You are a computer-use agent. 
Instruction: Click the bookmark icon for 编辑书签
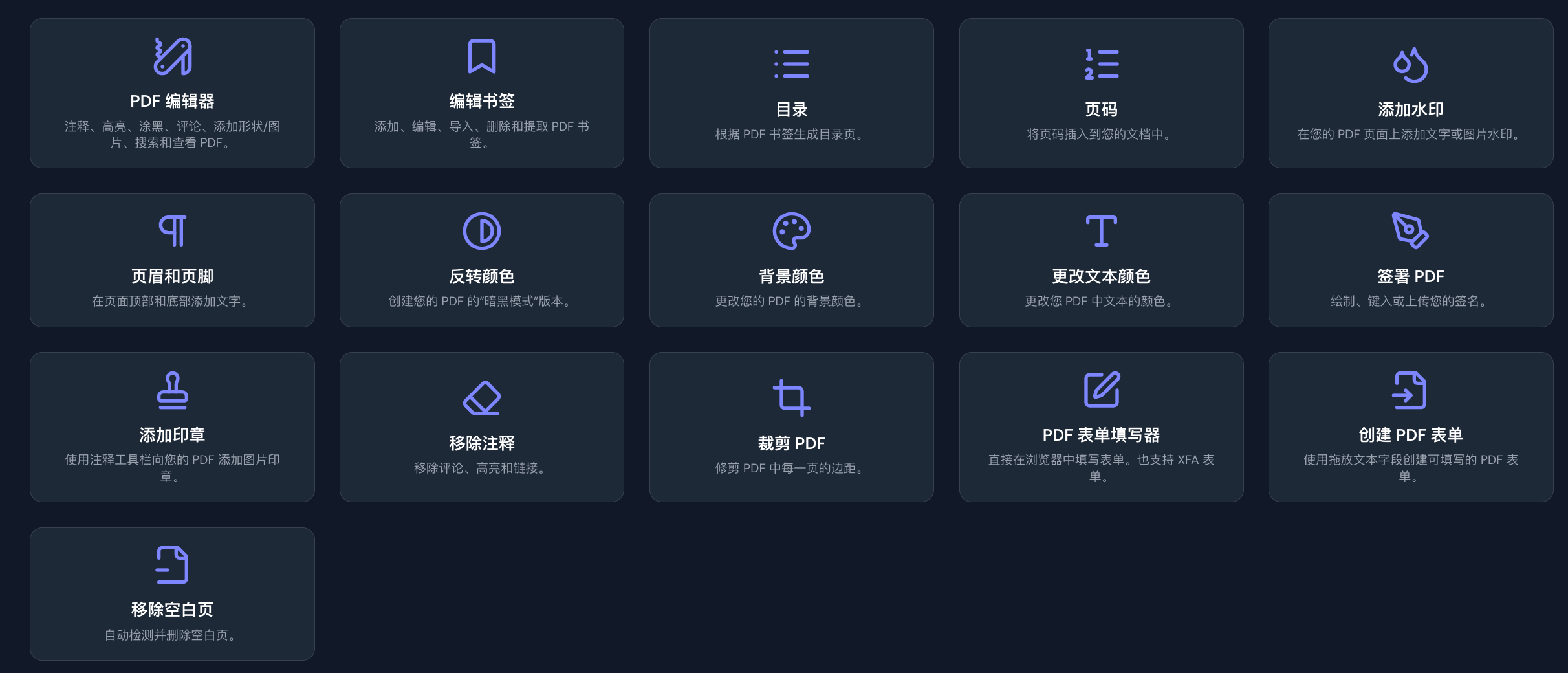pyautogui.click(x=482, y=56)
